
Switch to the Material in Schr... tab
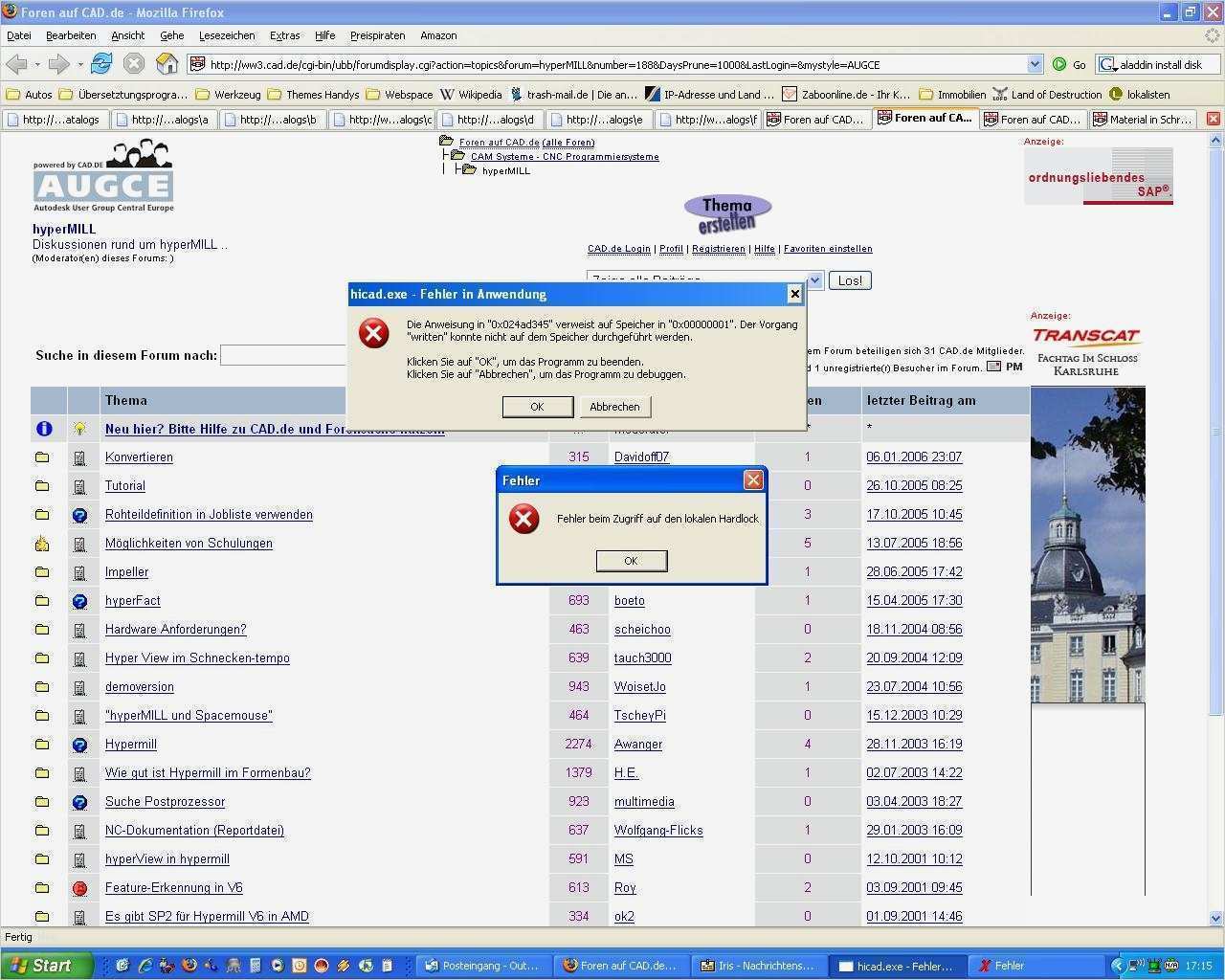pyautogui.click(x=1142, y=120)
